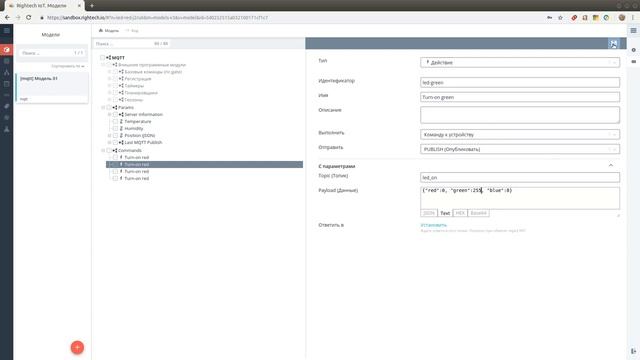Click the Topic field with led_on
This screenshot has width=640, height=360.
(520, 178)
